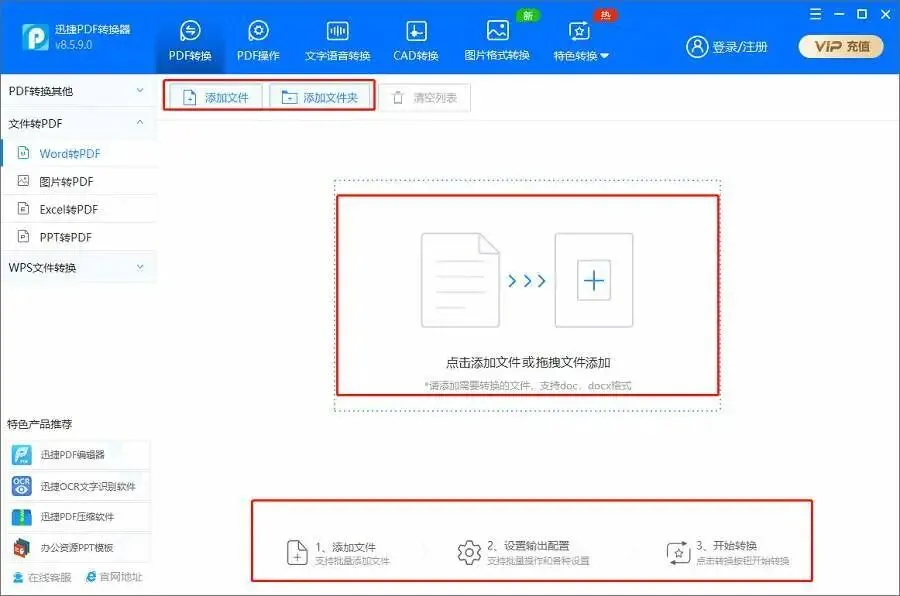Open 在线客服 support link
900x596 pixels.
tap(42, 577)
